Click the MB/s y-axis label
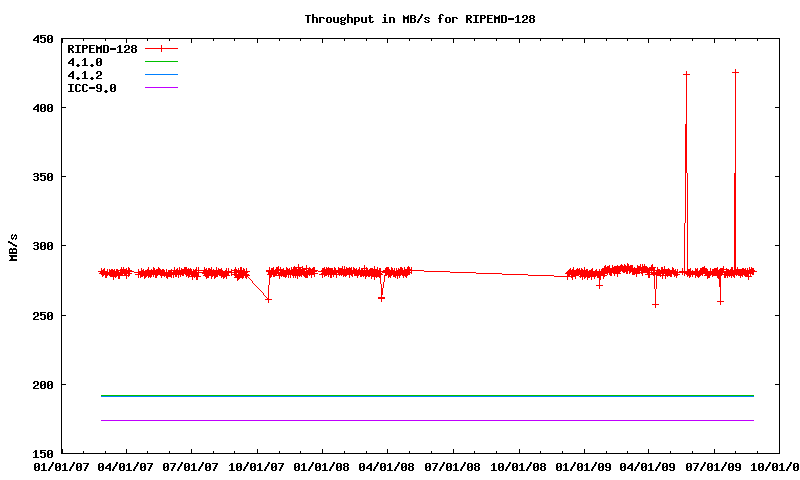 click(13, 246)
